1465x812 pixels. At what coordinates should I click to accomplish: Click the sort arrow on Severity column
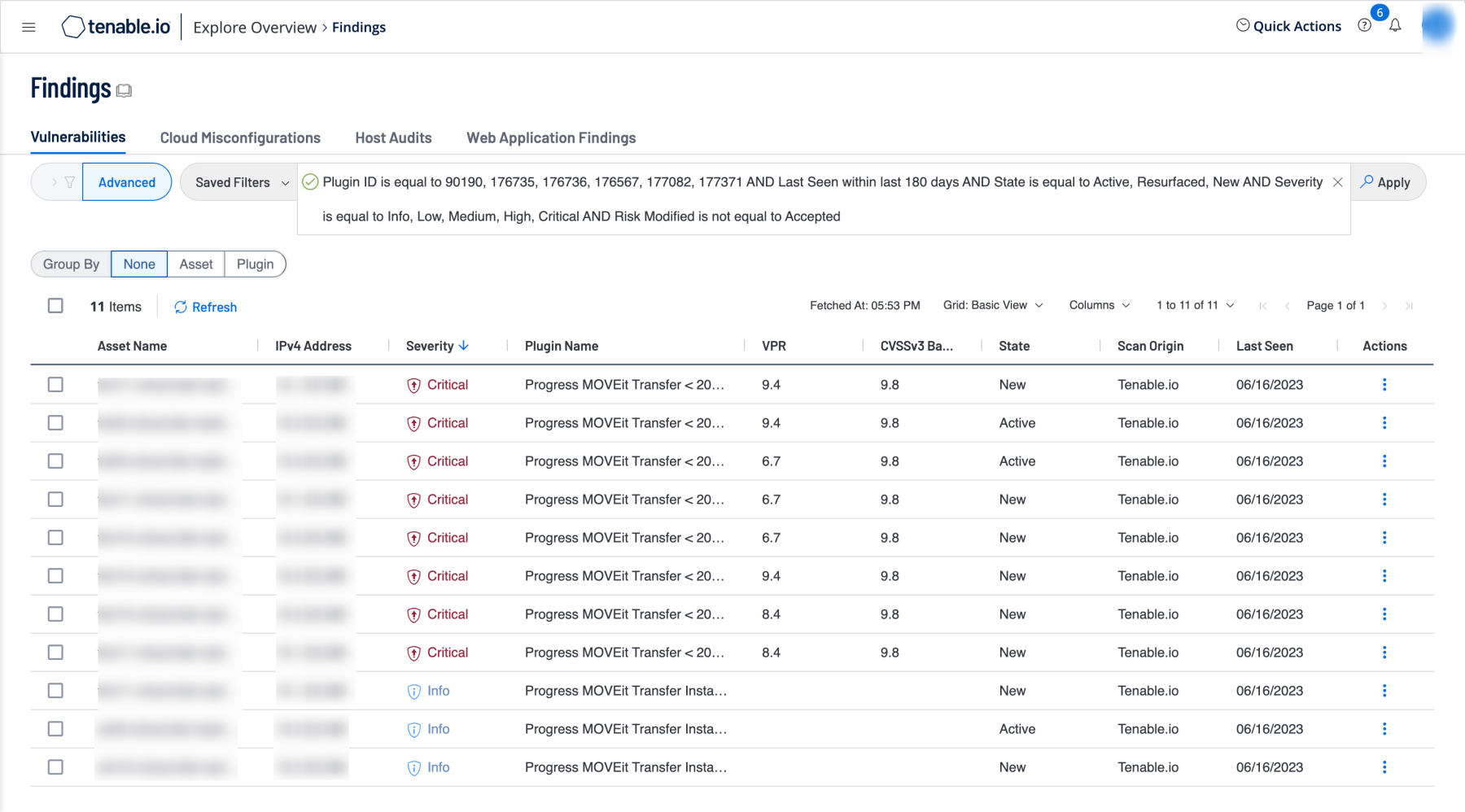pyautogui.click(x=464, y=346)
